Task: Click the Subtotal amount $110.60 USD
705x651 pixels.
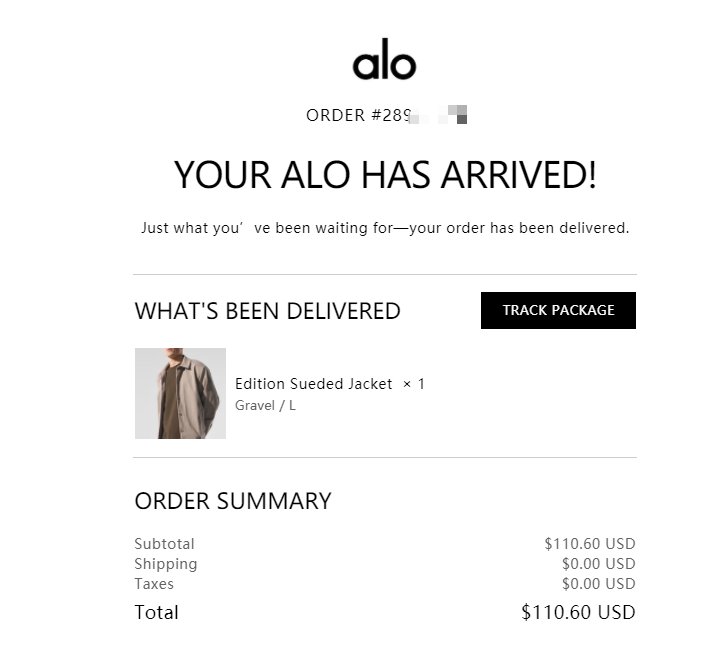Action: [x=589, y=544]
